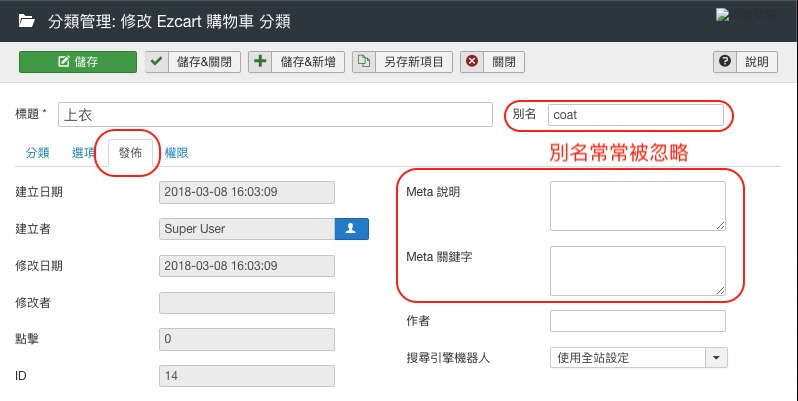Click the 作者 author input field
798x401 pixels.
pos(637,320)
